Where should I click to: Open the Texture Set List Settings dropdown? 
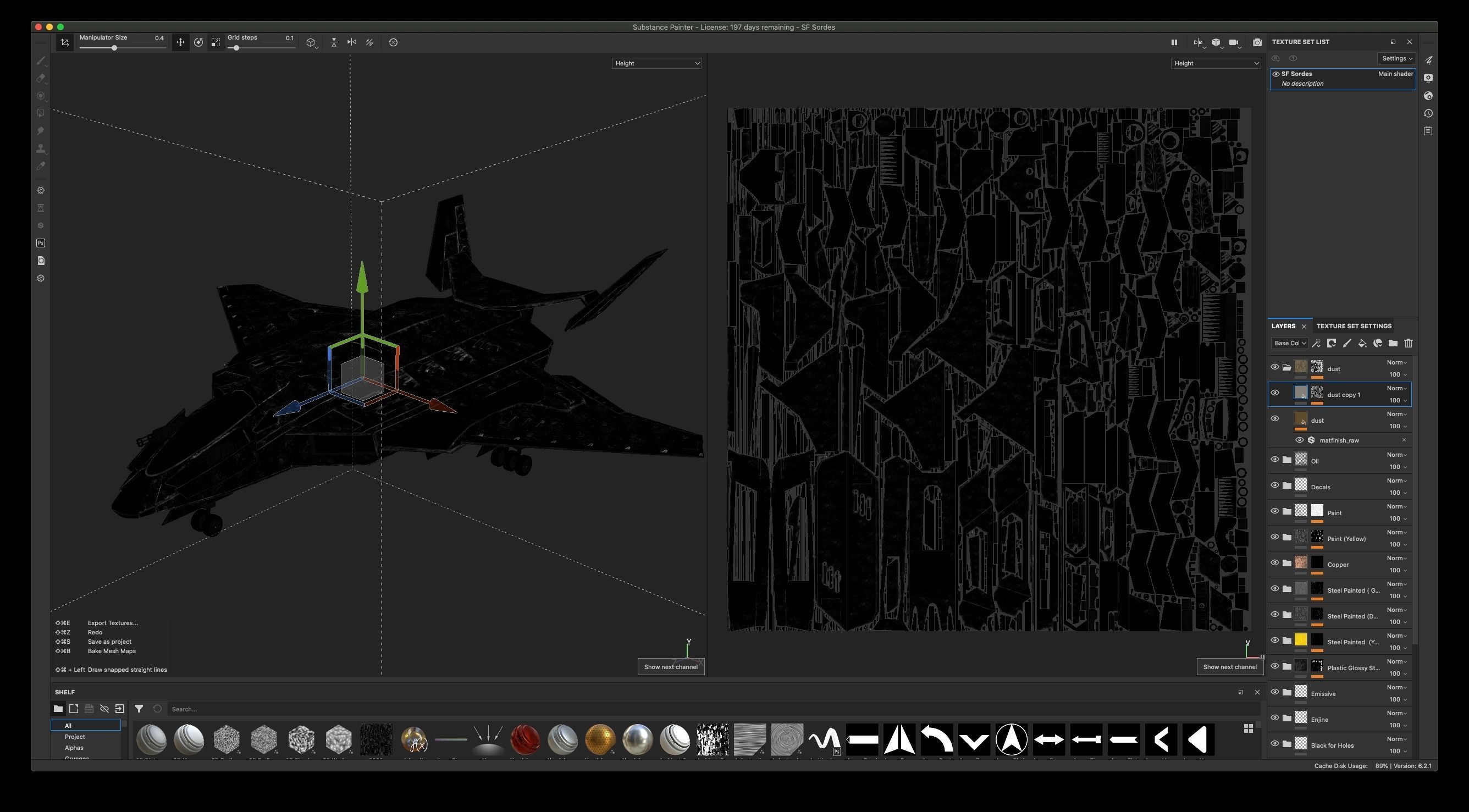coord(1396,59)
